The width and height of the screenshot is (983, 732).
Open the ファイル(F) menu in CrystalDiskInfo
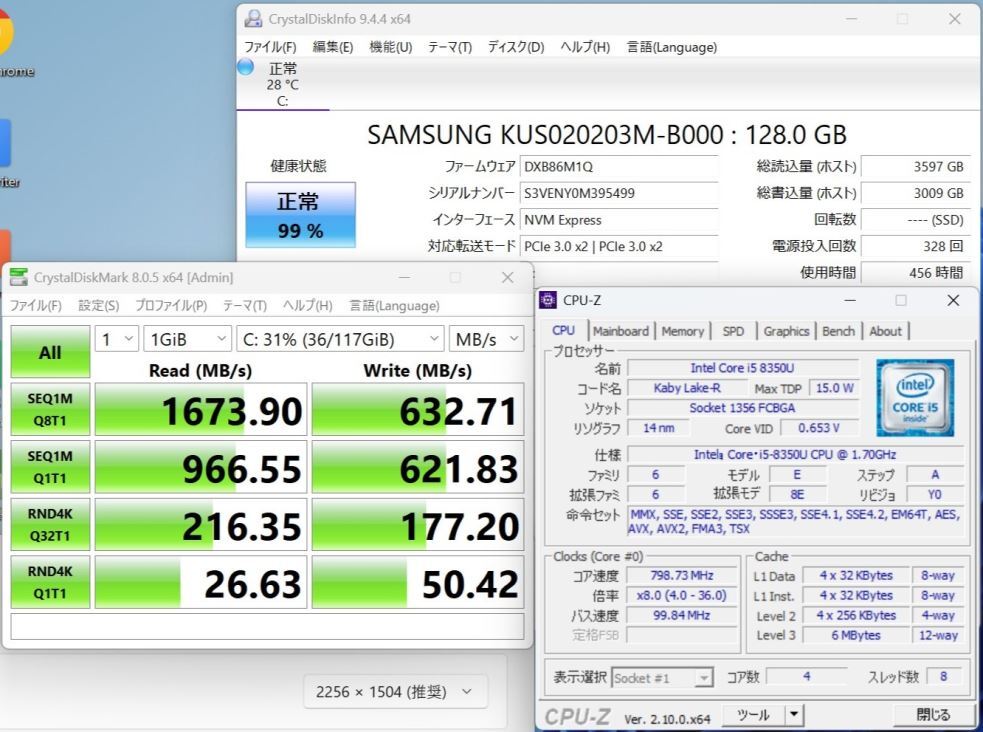coord(270,47)
